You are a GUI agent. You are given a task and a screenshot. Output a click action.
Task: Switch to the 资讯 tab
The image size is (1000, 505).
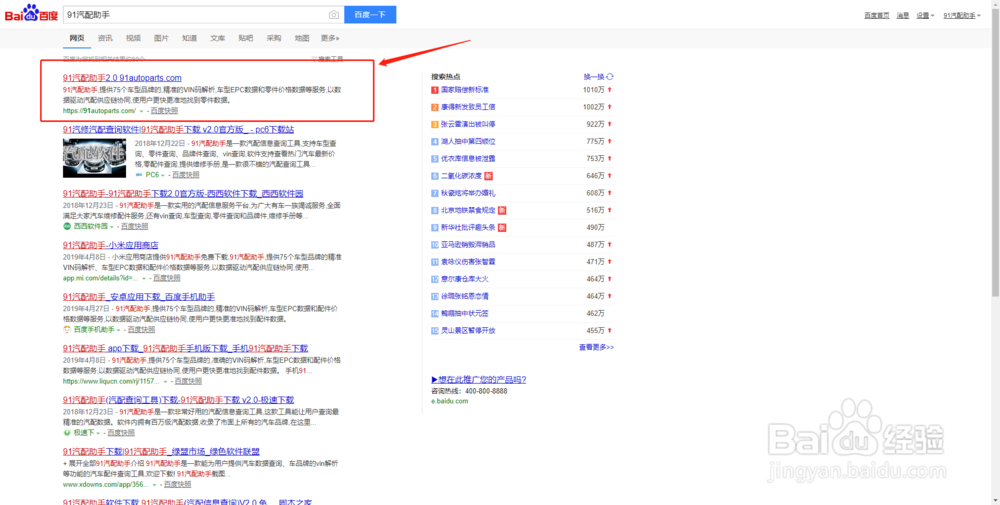click(105, 38)
